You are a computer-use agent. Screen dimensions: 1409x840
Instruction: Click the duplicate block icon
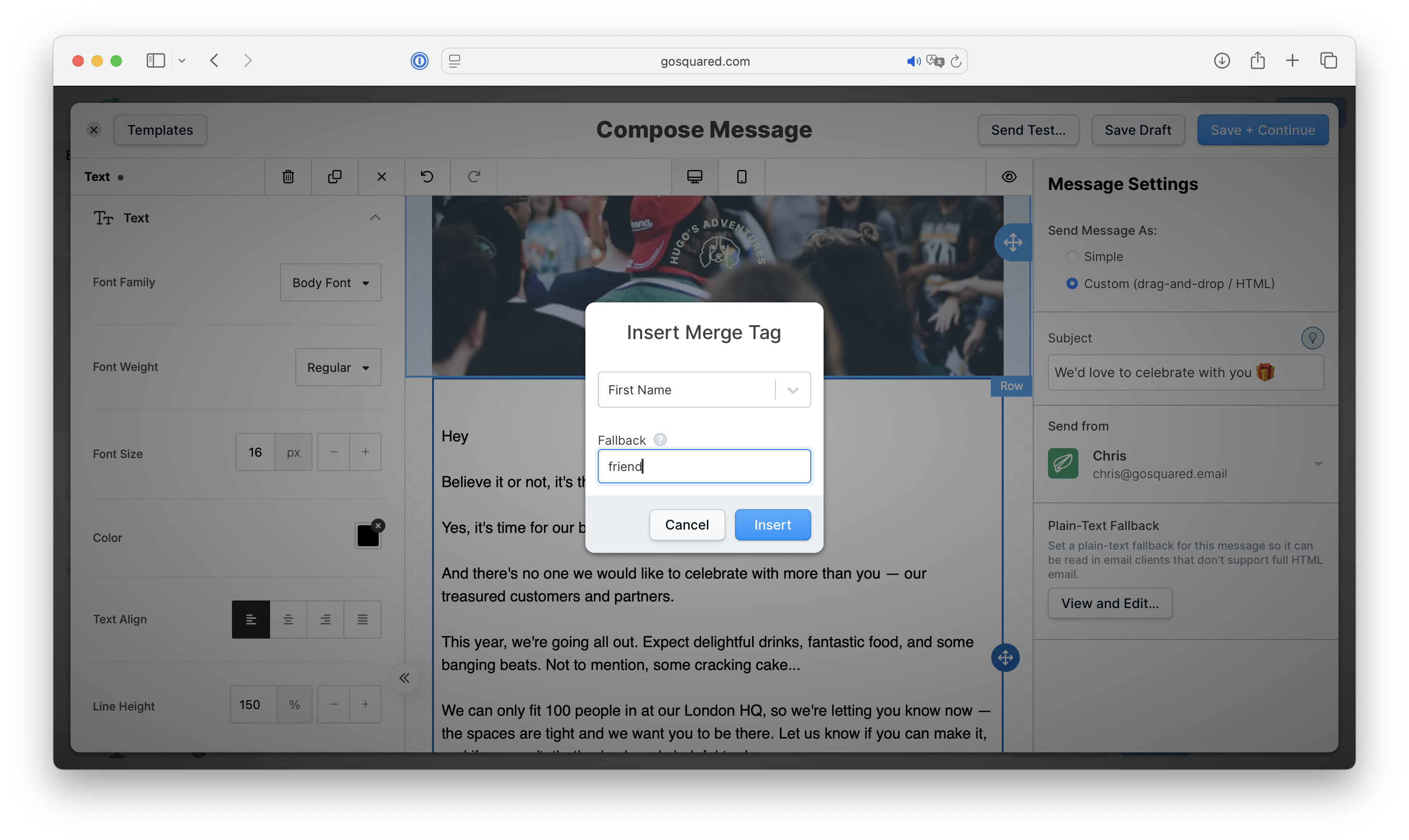tap(334, 177)
